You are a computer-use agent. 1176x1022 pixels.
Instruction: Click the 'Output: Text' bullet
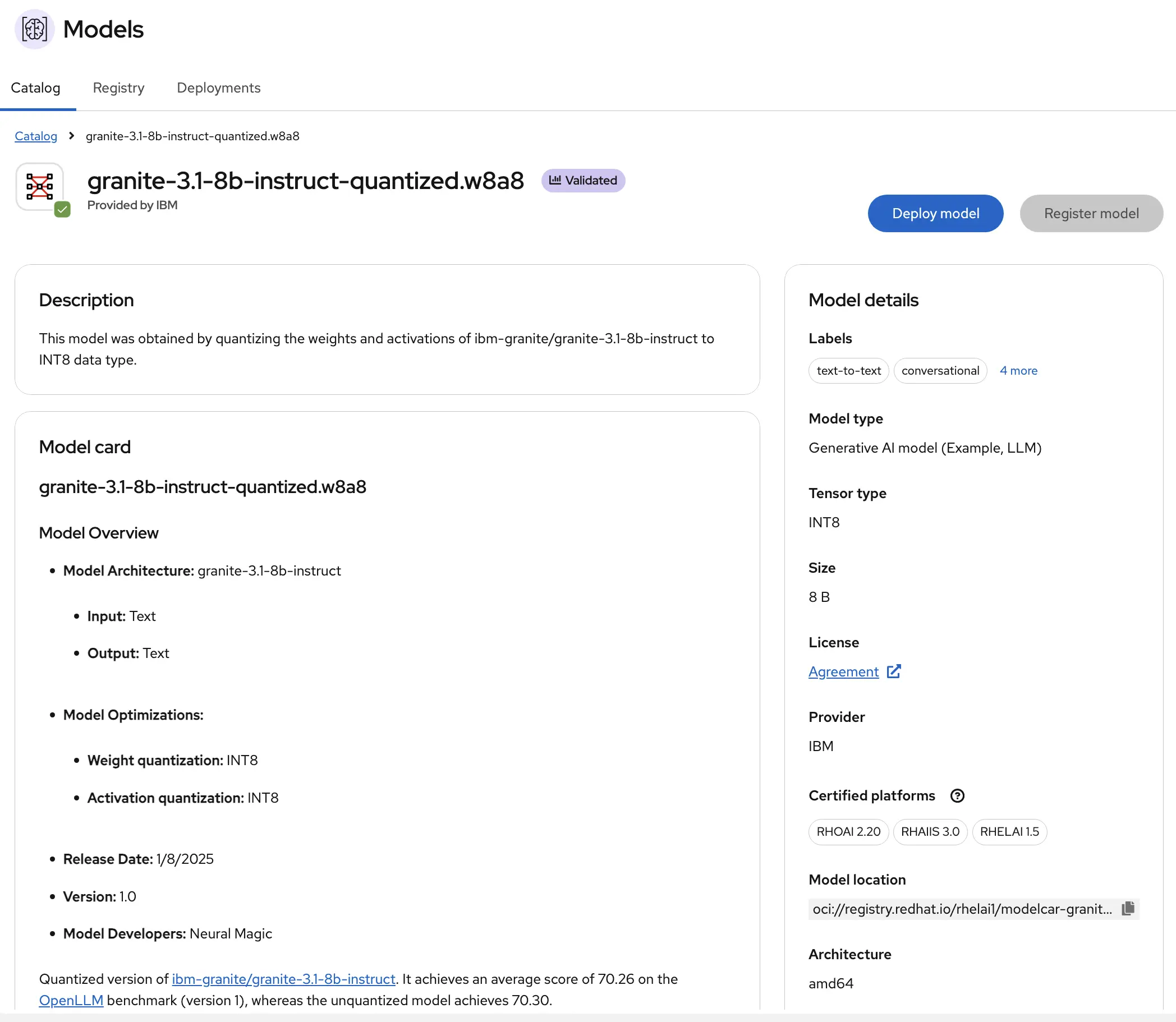[x=128, y=653]
